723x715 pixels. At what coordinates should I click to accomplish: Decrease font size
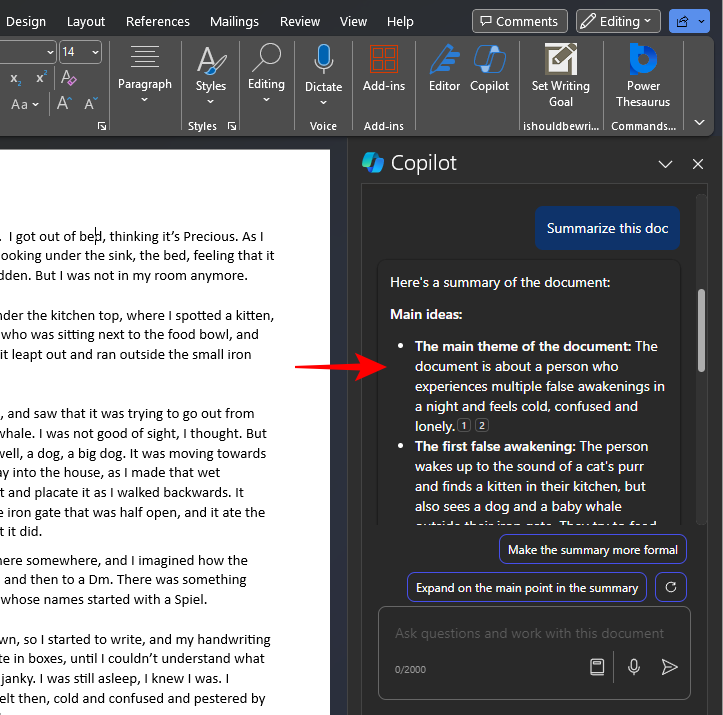click(91, 103)
